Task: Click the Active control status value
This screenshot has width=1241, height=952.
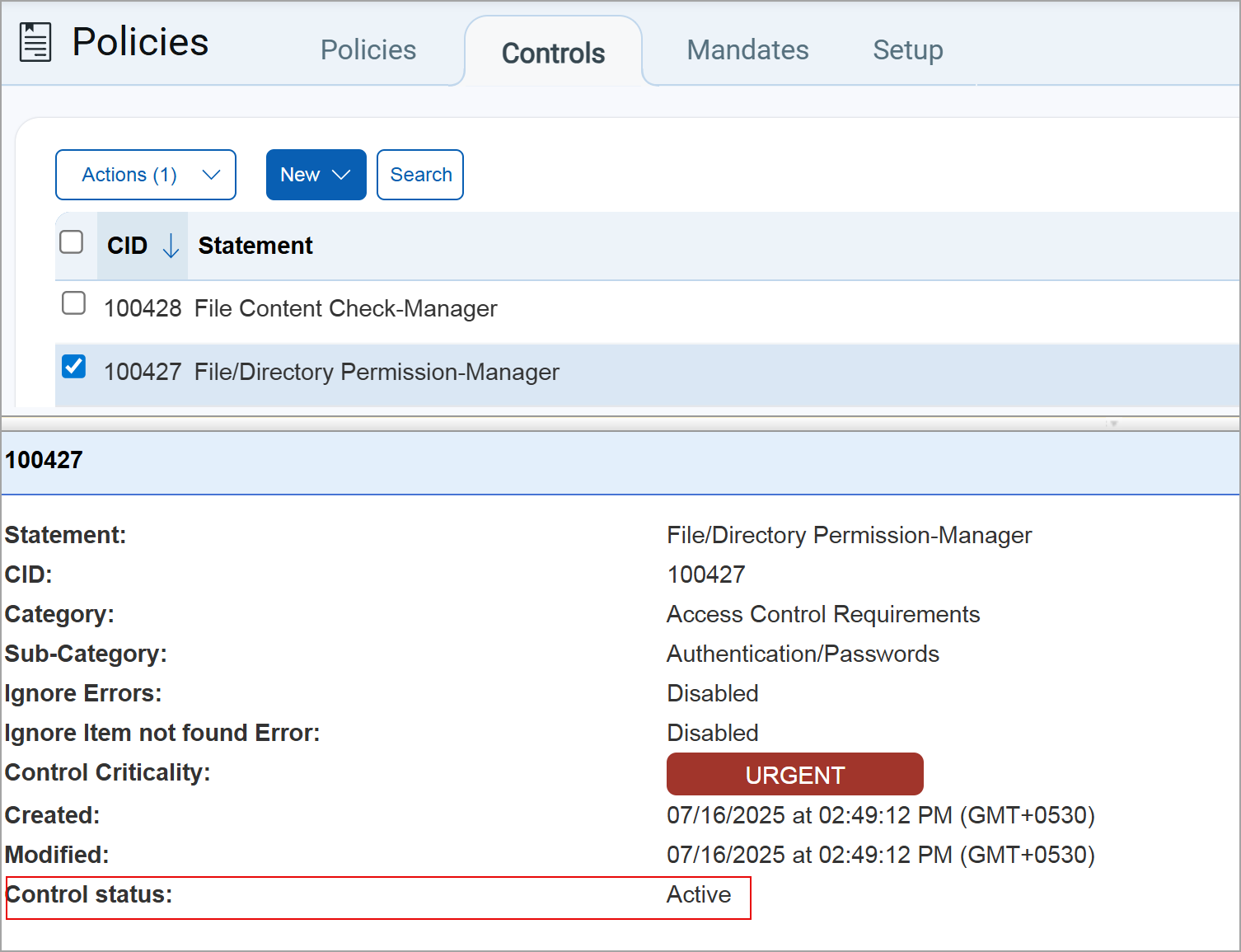Action: (x=699, y=894)
